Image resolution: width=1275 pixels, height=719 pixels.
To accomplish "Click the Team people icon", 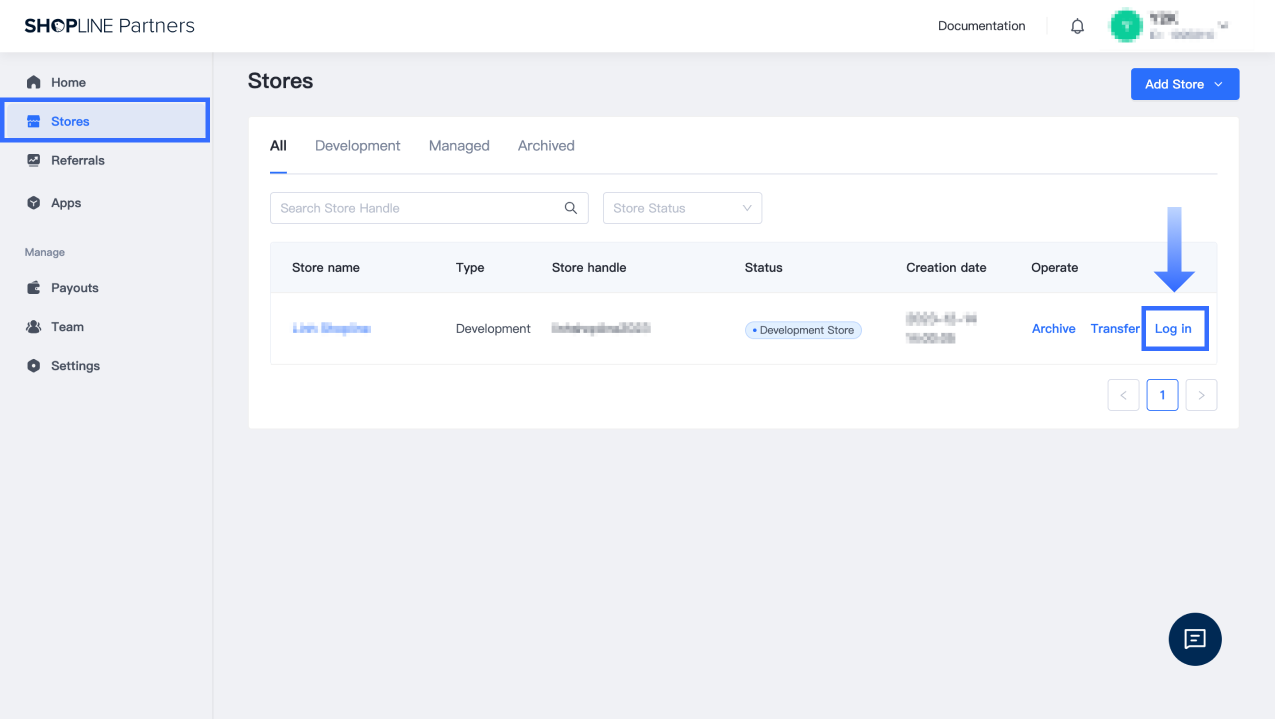I will (34, 327).
